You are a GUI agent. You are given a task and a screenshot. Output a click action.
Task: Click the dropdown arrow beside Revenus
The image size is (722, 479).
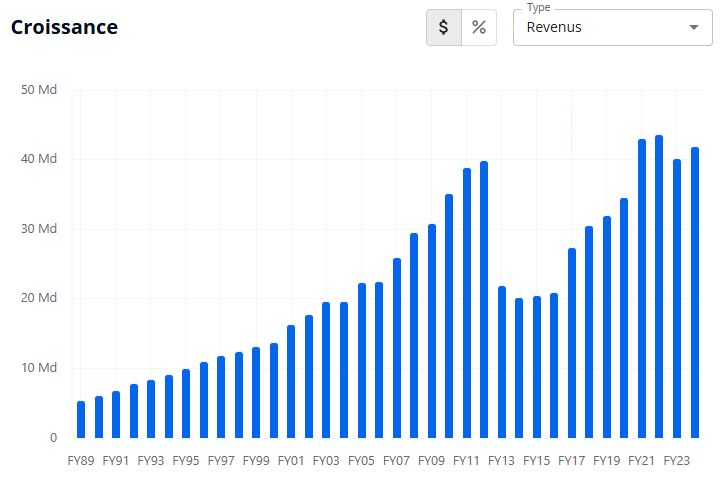[x=693, y=28]
